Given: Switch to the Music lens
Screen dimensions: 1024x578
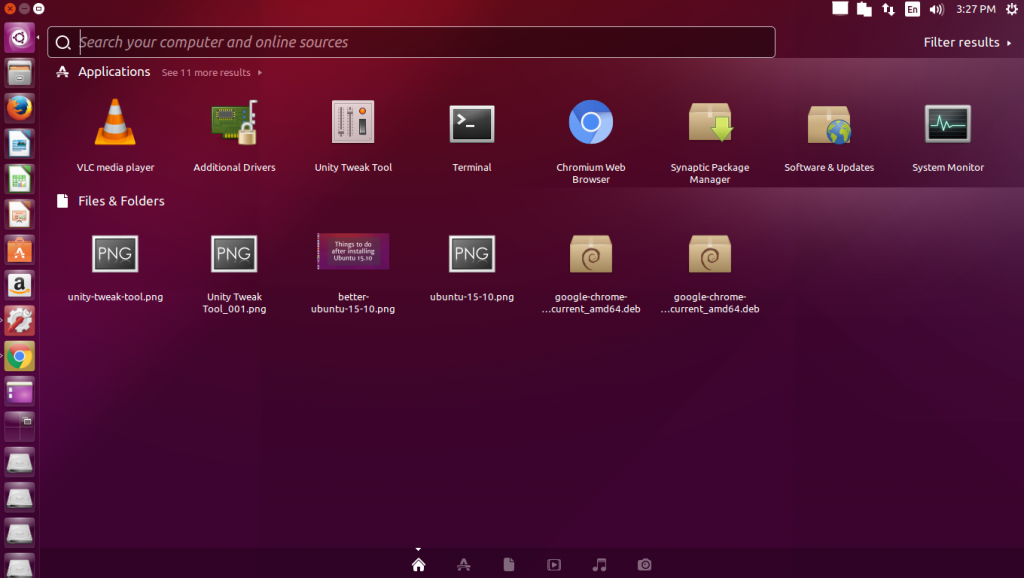Looking at the screenshot, I should (599, 564).
